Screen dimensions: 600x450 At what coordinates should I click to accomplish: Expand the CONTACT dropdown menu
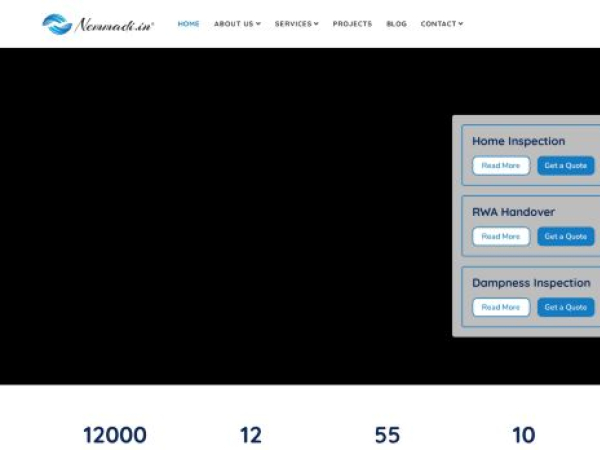tap(441, 24)
